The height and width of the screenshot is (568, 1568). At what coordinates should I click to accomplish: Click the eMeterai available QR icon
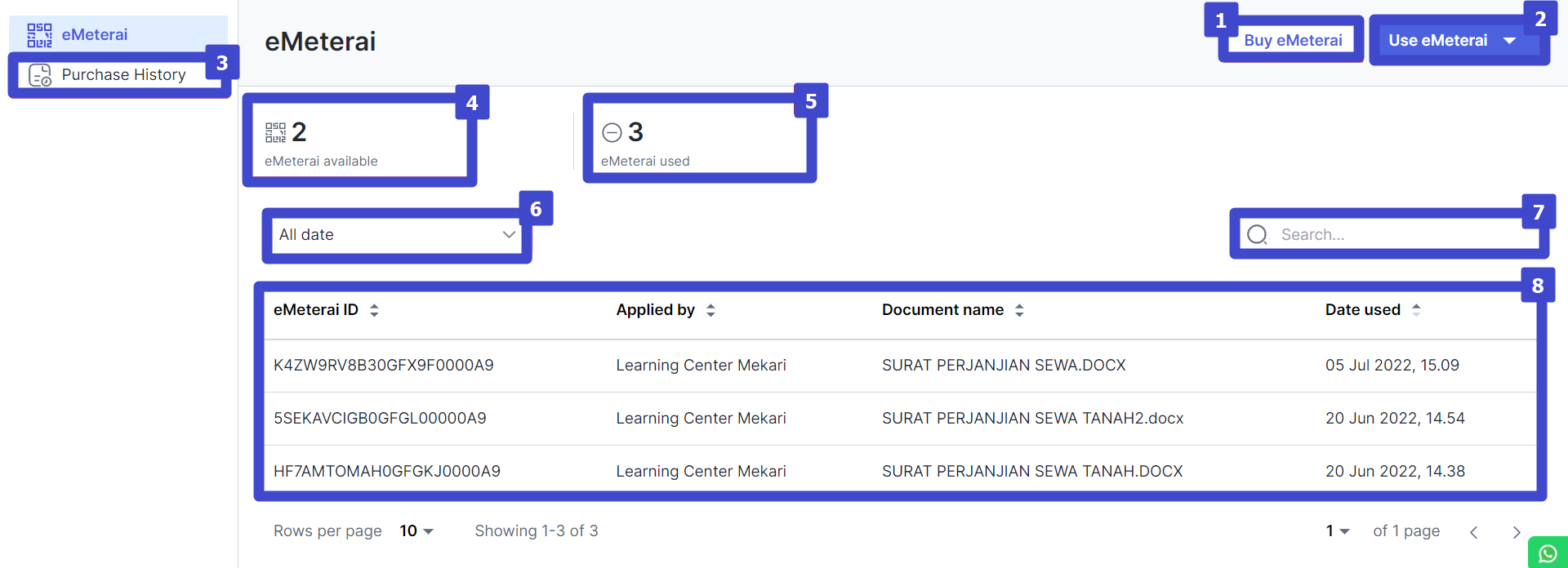click(x=275, y=132)
